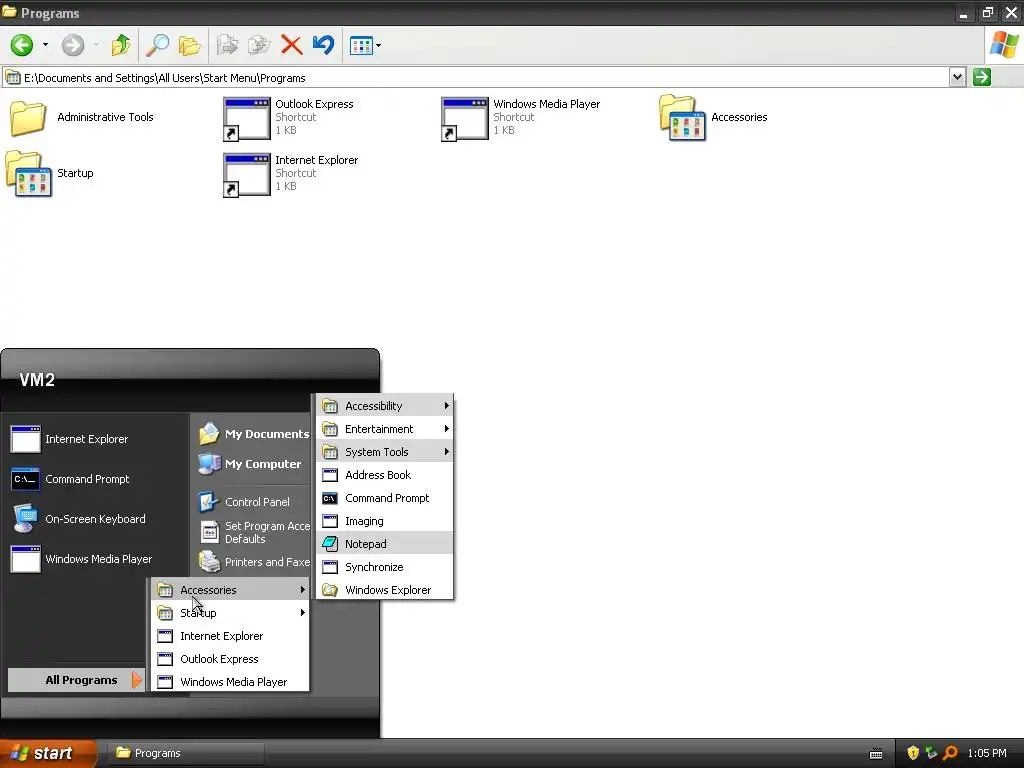Toggle the Folders pane button

(189, 45)
